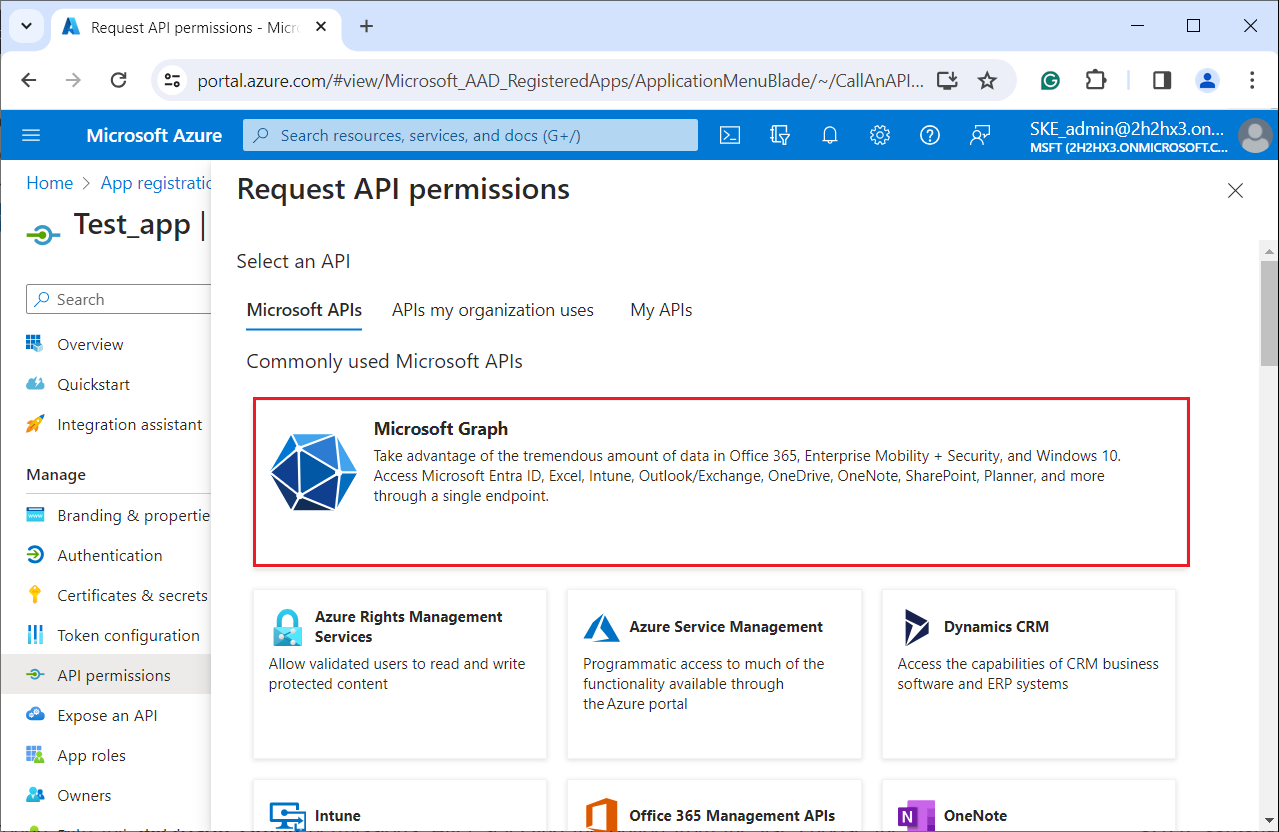Choose Azure Service Management API card
Viewport: 1279px width, 832px height.
(x=714, y=673)
